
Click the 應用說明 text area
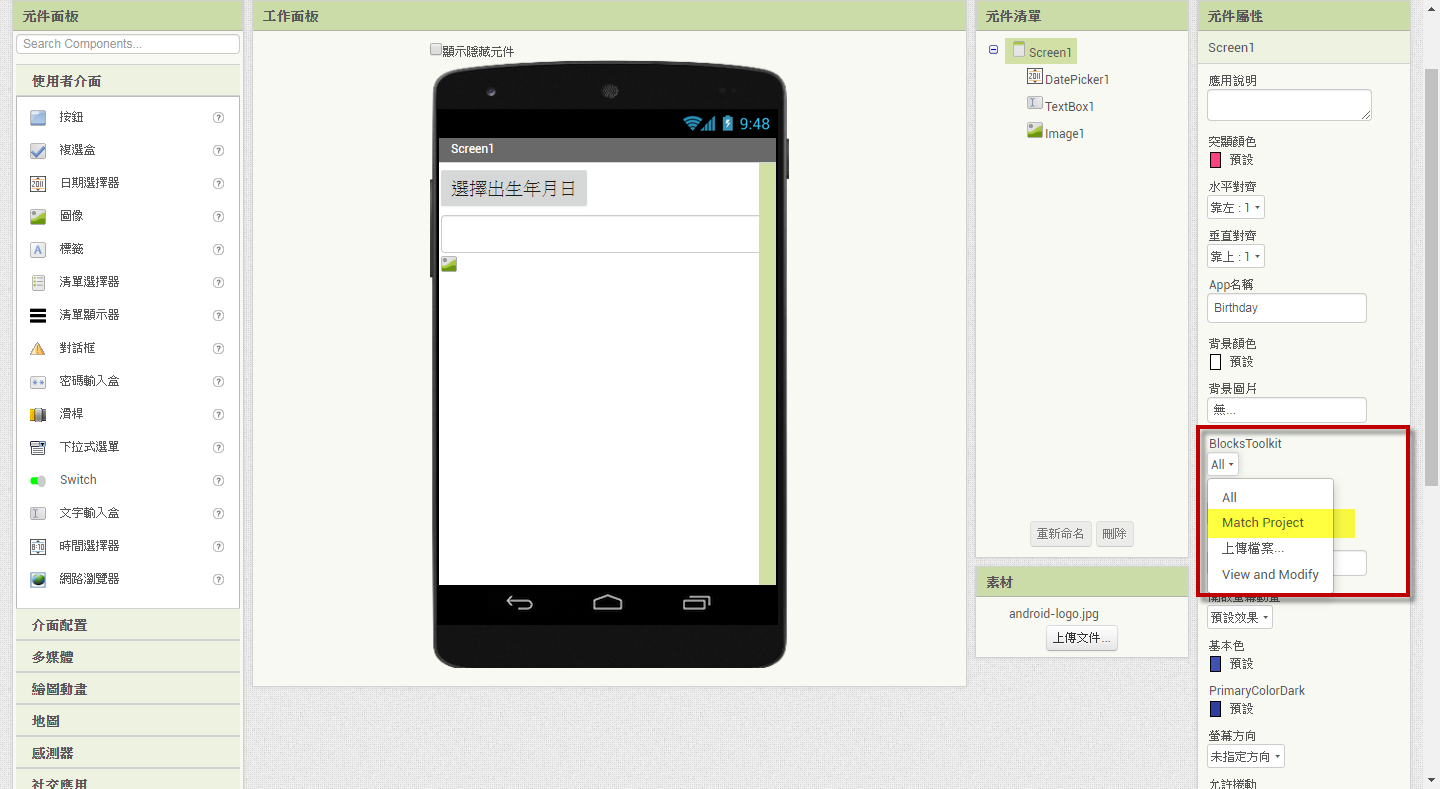pos(1289,105)
